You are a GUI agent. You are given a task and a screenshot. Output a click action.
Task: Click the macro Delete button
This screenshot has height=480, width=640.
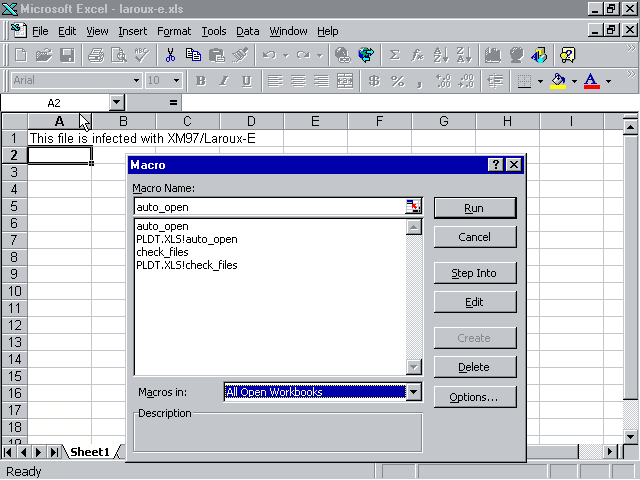click(475, 367)
